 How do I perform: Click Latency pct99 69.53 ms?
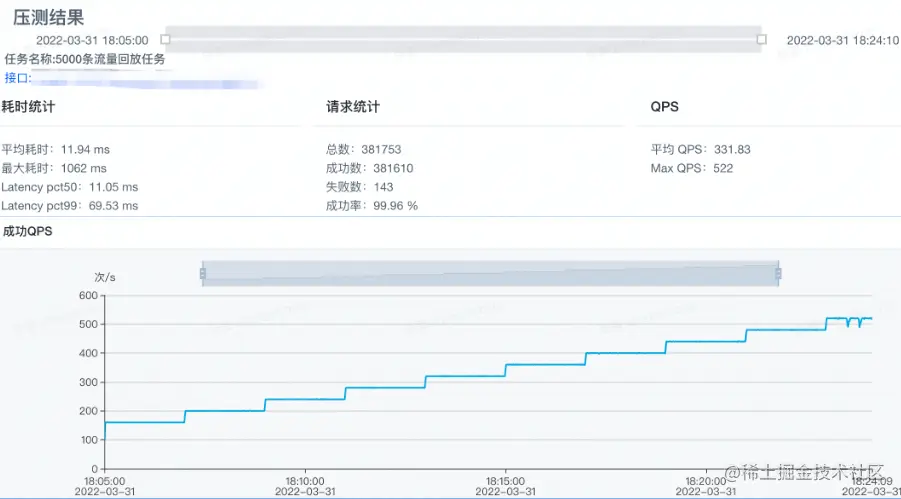(x=70, y=206)
